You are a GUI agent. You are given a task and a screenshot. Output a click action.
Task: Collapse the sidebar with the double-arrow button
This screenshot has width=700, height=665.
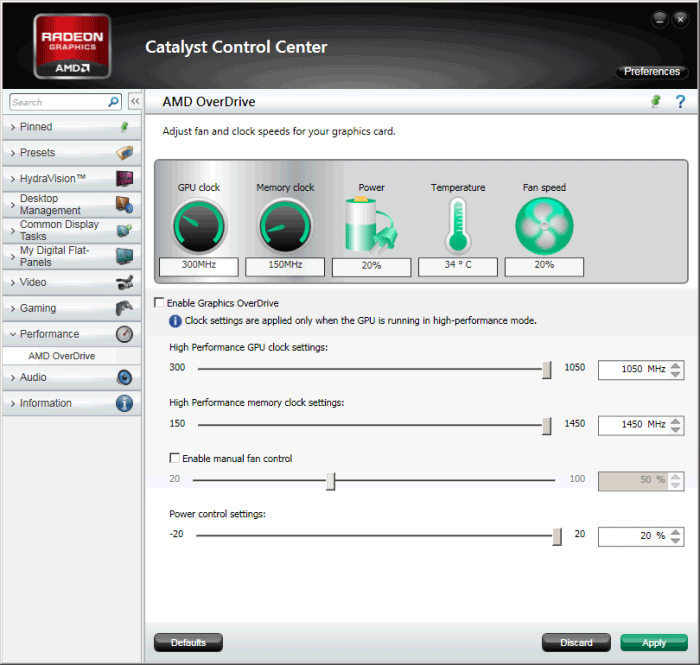pos(135,101)
